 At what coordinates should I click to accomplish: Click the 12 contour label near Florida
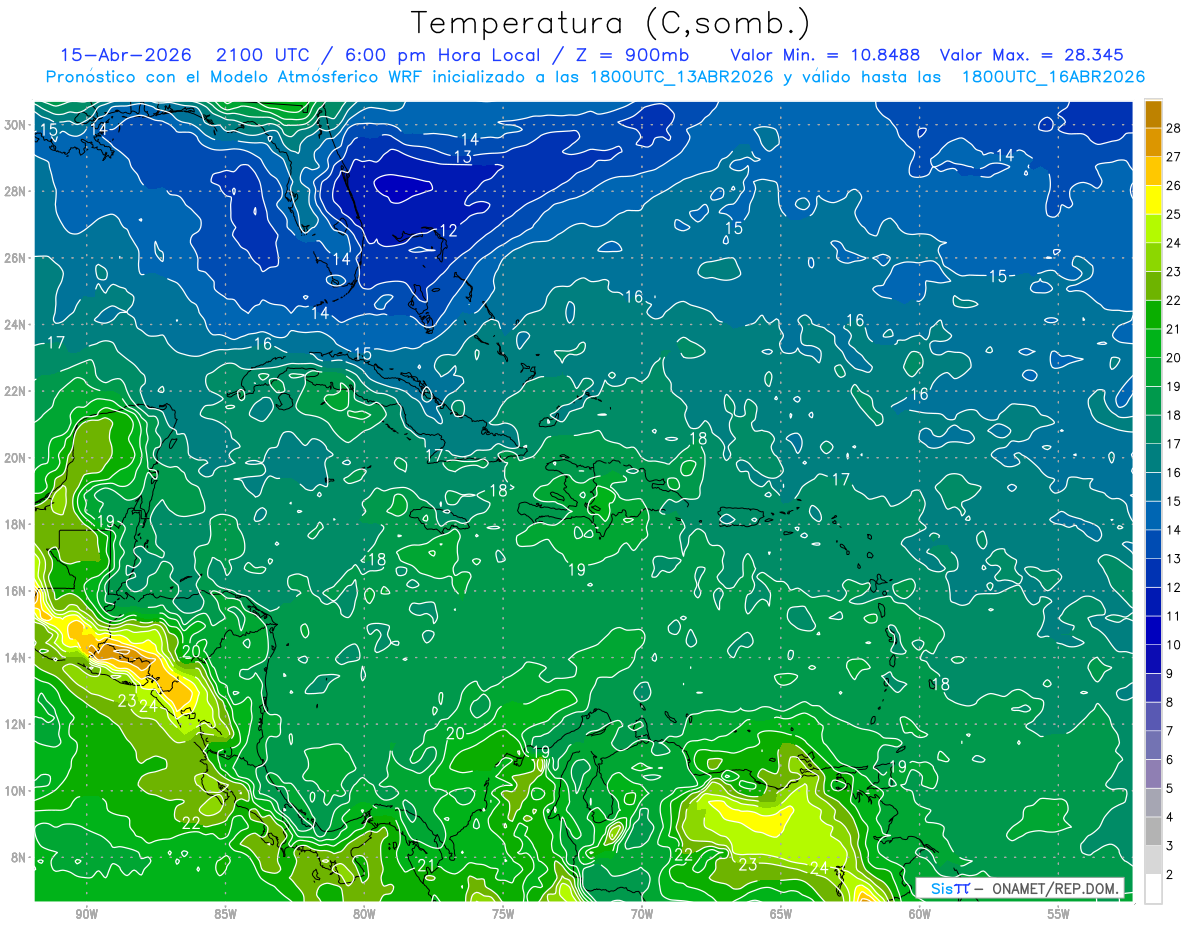(x=449, y=231)
